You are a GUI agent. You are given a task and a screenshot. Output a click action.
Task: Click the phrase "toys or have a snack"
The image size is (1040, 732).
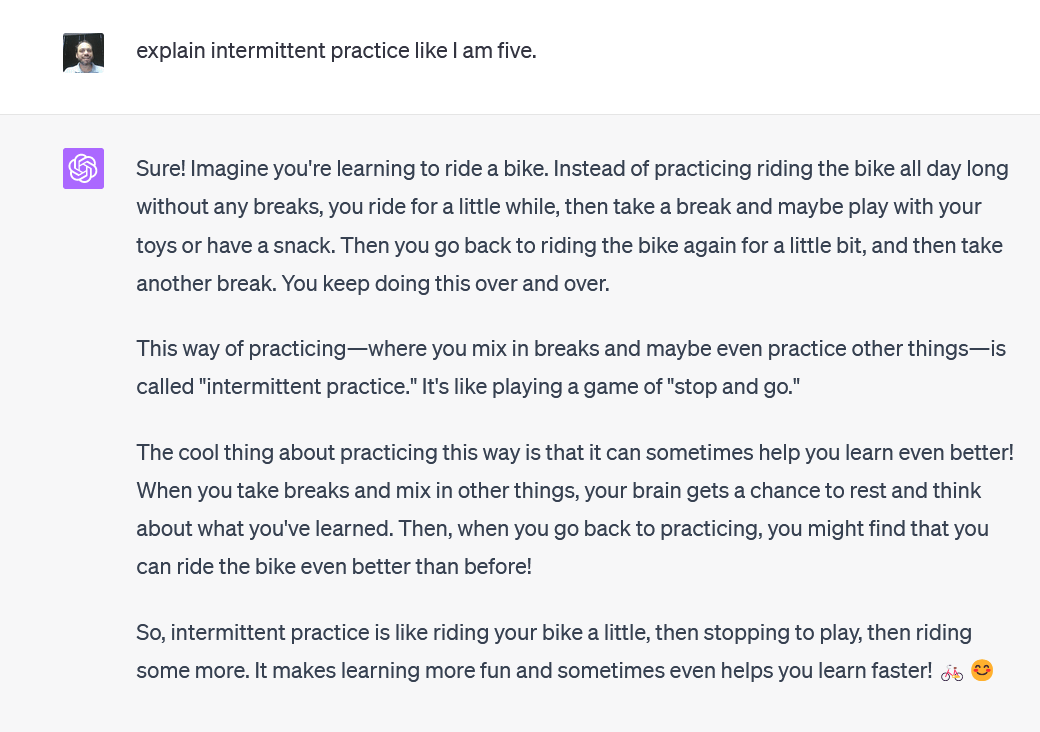click(235, 246)
